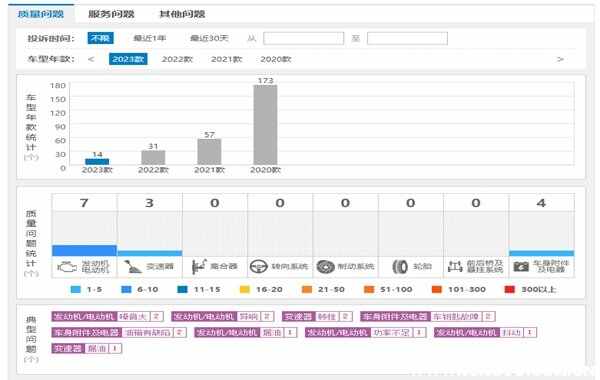The width and height of the screenshot is (600, 380).
Task: Switch to the 服务问题 tab
Action: point(111,14)
